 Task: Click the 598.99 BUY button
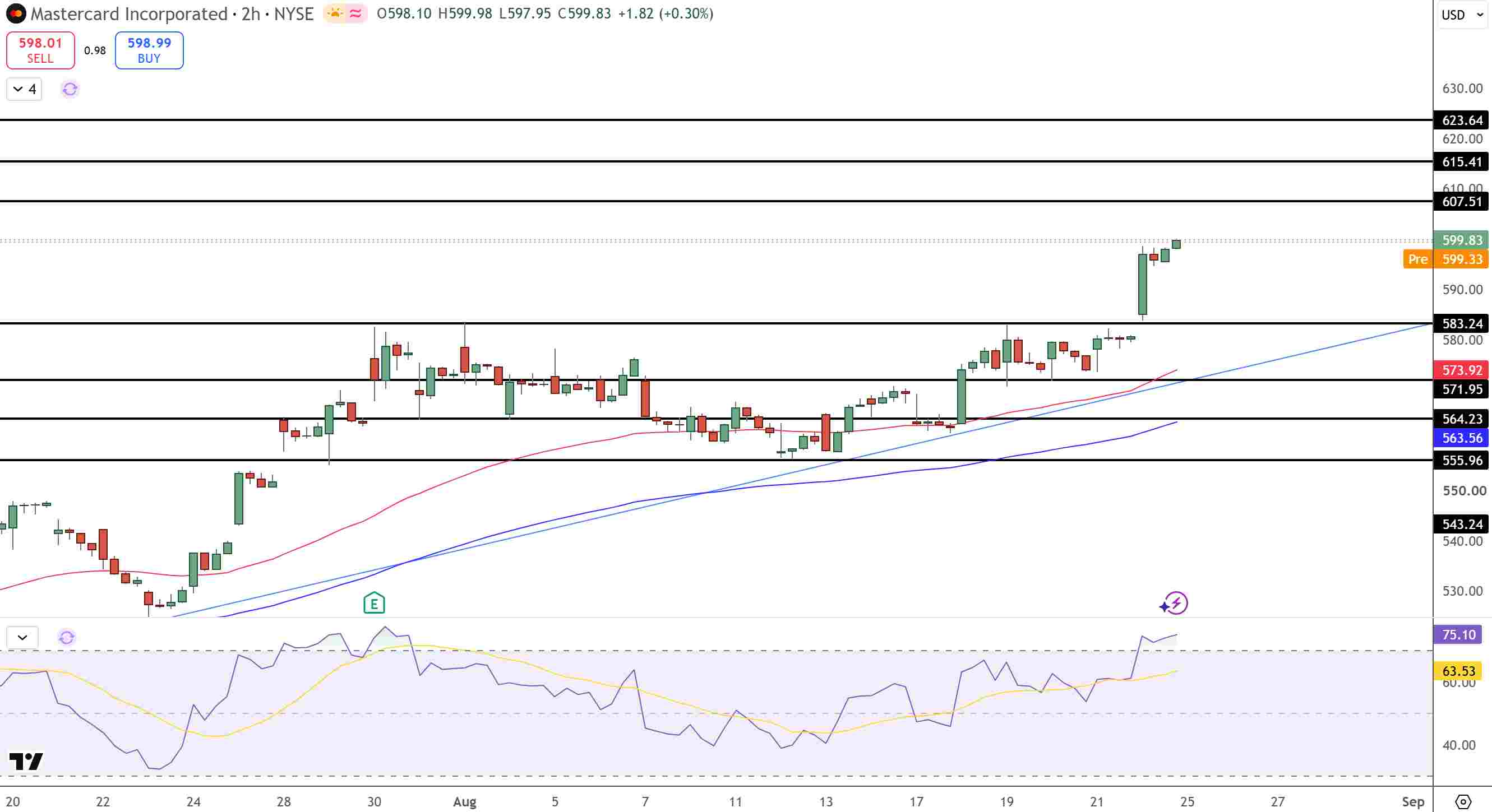(x=149, y=50)
